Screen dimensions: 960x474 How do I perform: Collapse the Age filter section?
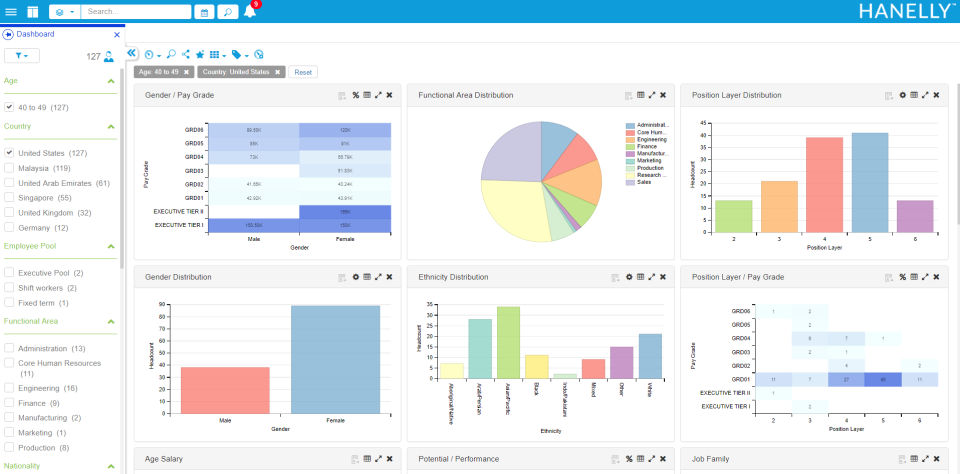pyautogui.click(x=111, y=81)
